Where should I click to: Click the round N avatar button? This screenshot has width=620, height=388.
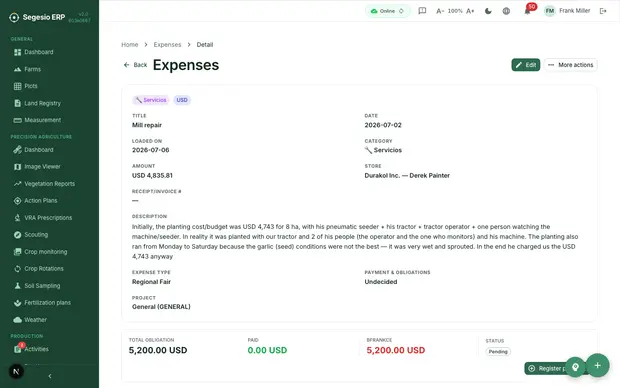pyautogui.click(x=16, y=371)
